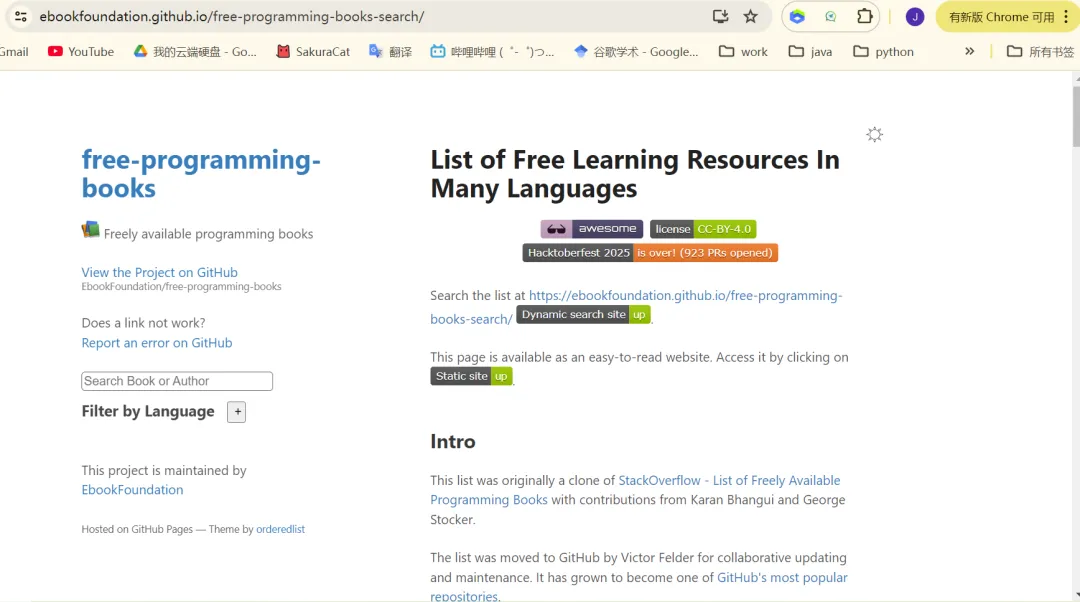Show more bookmarks with the chevron
Screen dimensions: 1080x602
pos(969,52)
